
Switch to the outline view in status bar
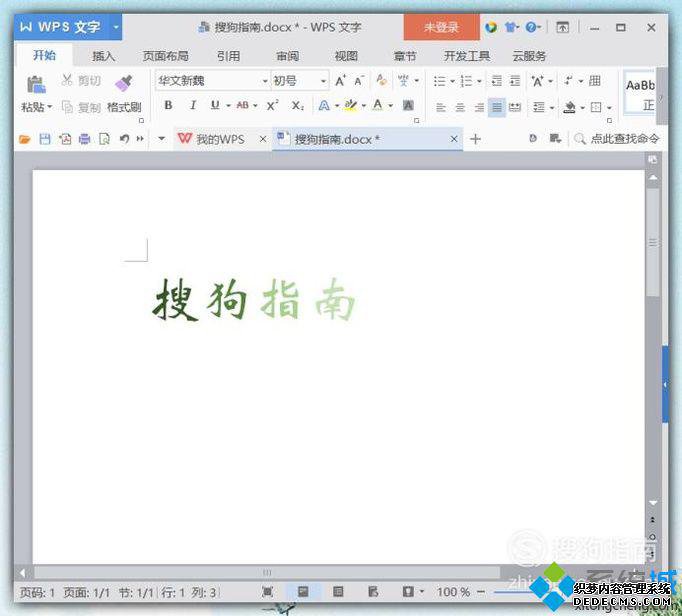click(x=338, y=592)
